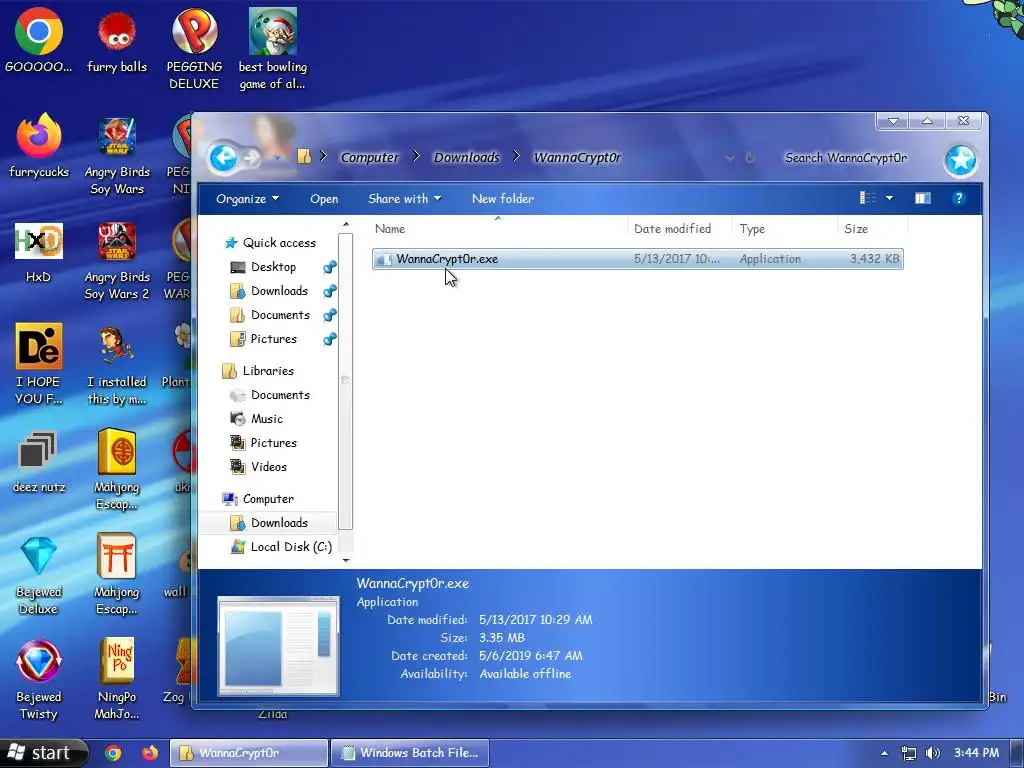Select Computer in the navigation pane

point(258,499)
